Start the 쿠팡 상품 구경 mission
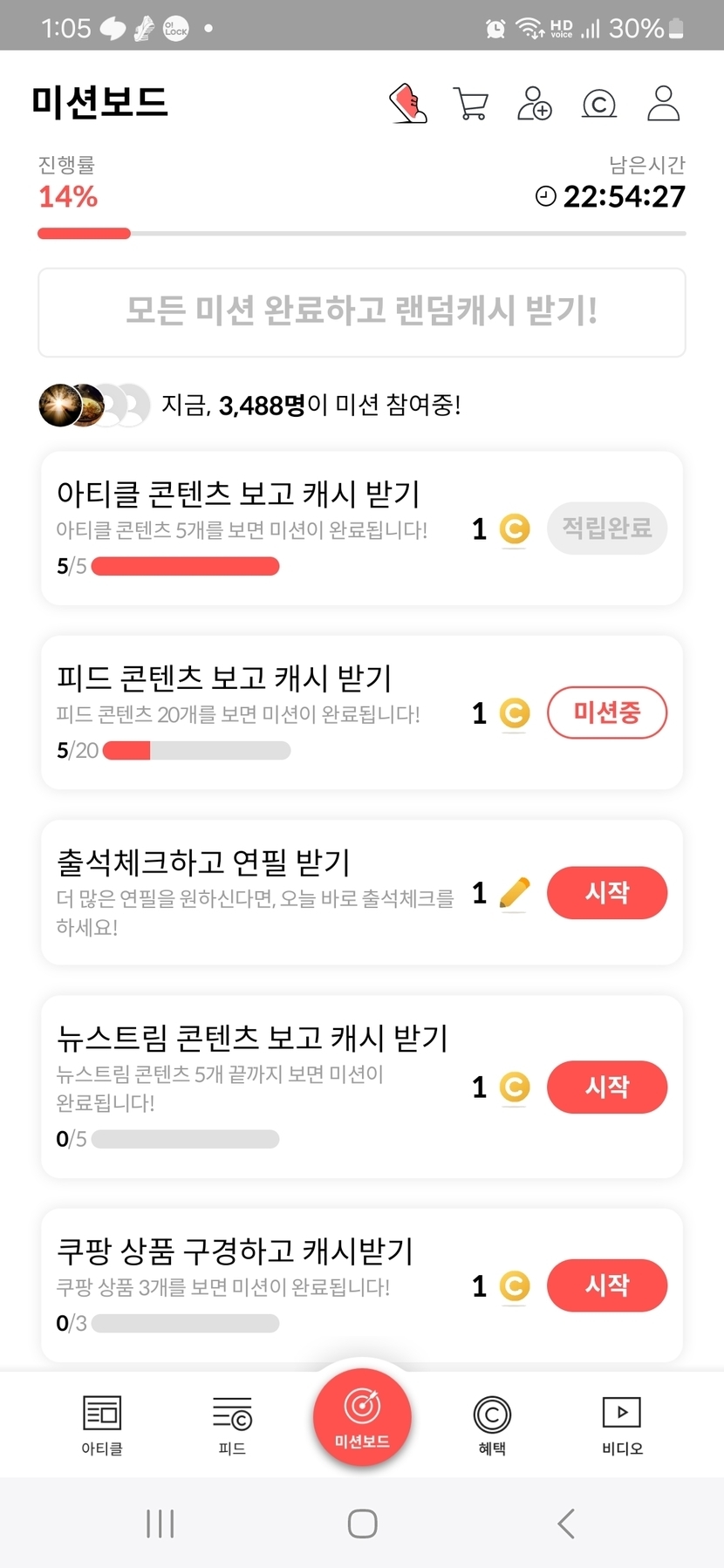724x1568 pixels. [607, 1285]
